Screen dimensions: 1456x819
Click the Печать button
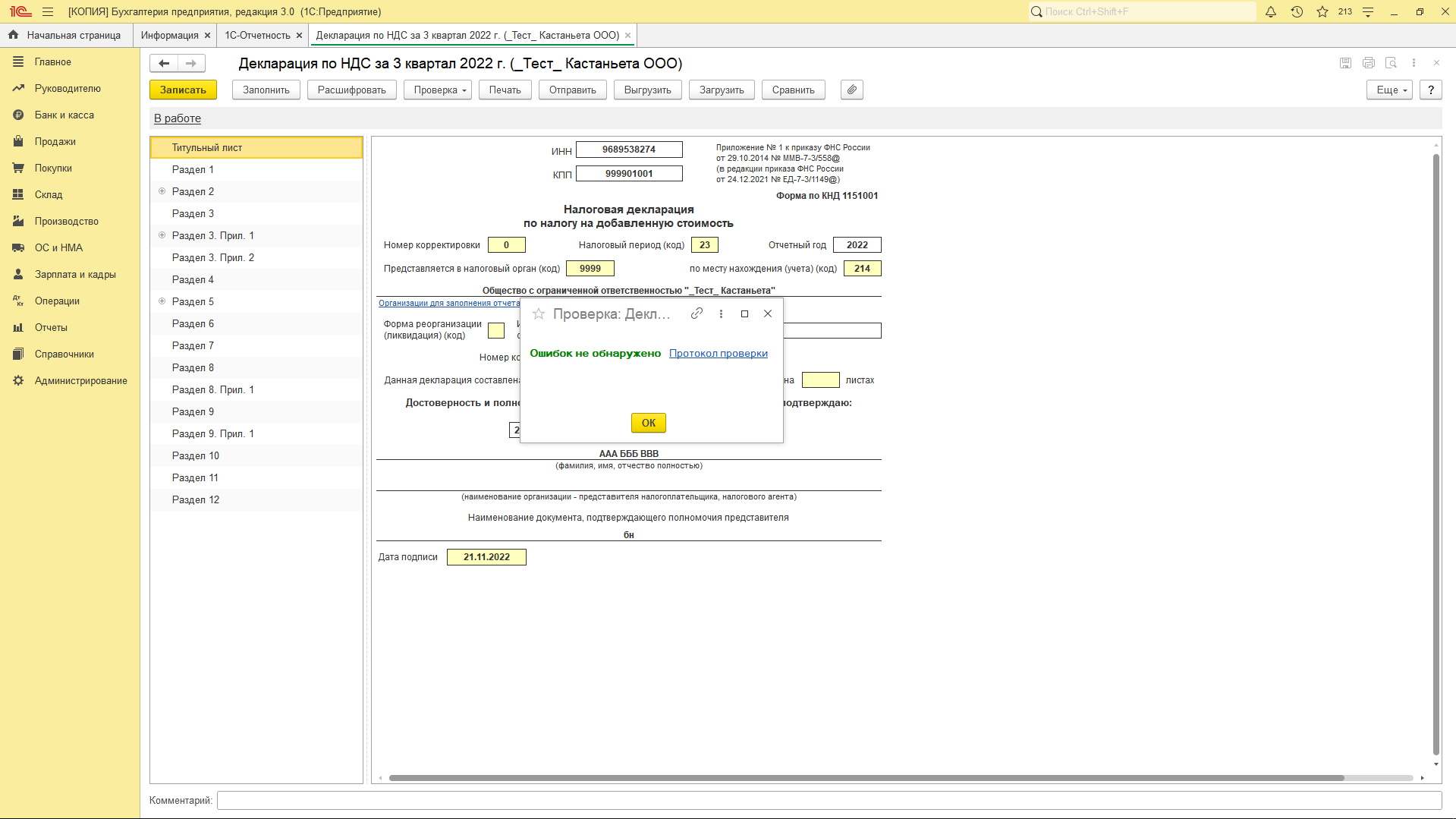(505, 90)
